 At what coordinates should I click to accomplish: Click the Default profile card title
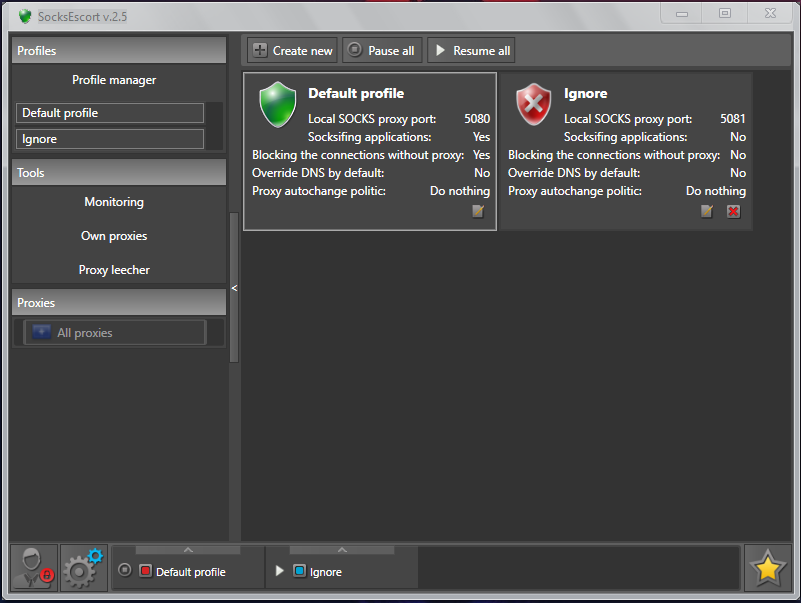[x=356, y=93]
